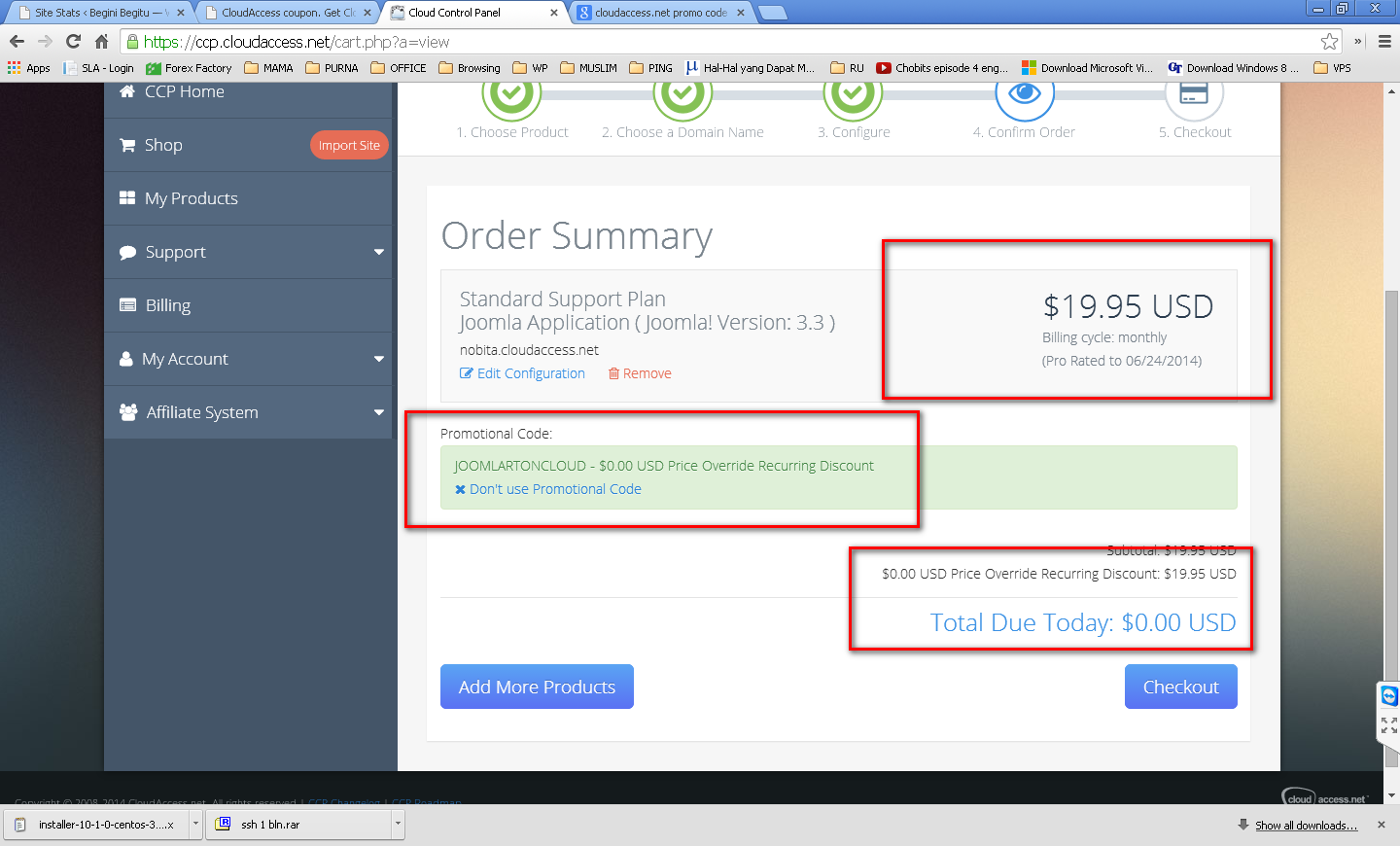The width and height of the screenshot is (1400, 846).
Task: Click the CCP Home house icon
Action: click(127, 91)
